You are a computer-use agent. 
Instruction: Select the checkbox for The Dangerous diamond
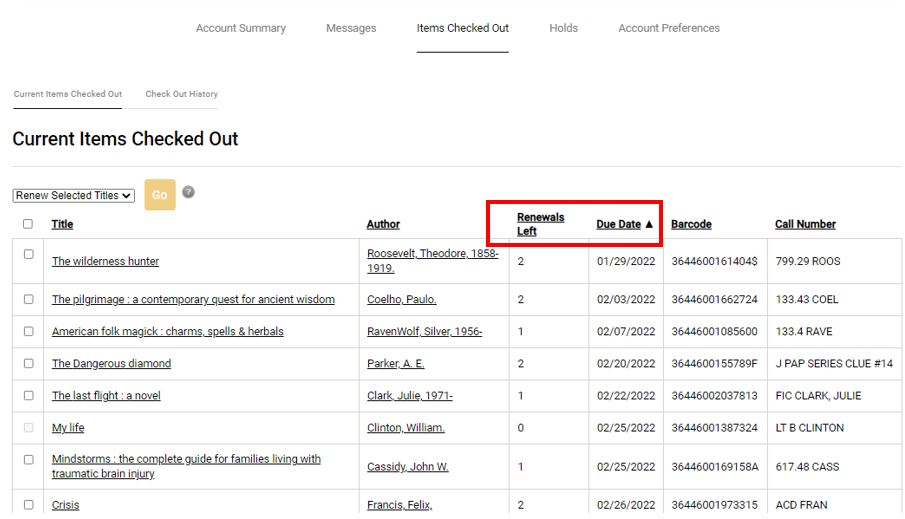pos(28,363)
